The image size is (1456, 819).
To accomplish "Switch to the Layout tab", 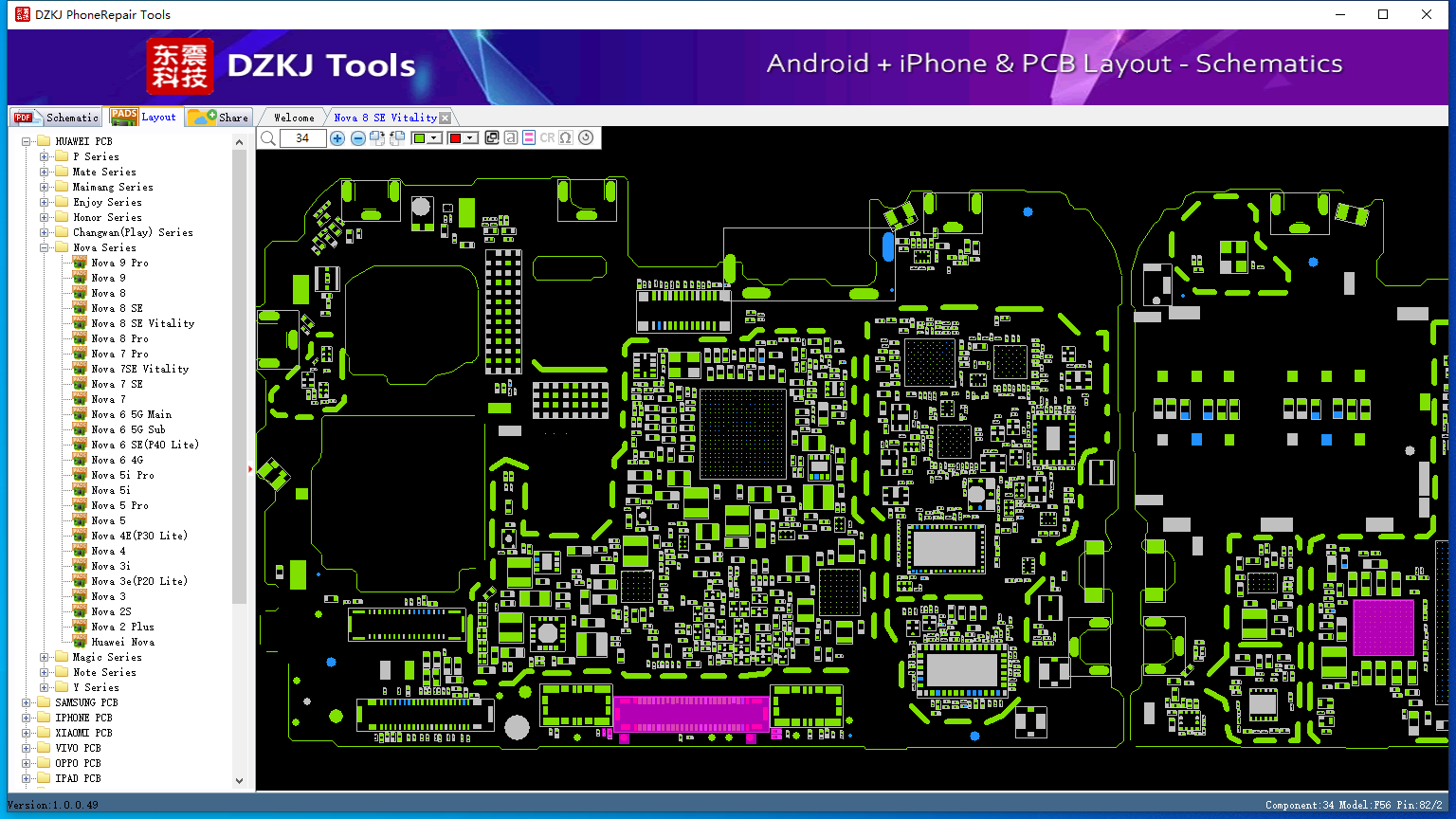I will coord(143,117).
